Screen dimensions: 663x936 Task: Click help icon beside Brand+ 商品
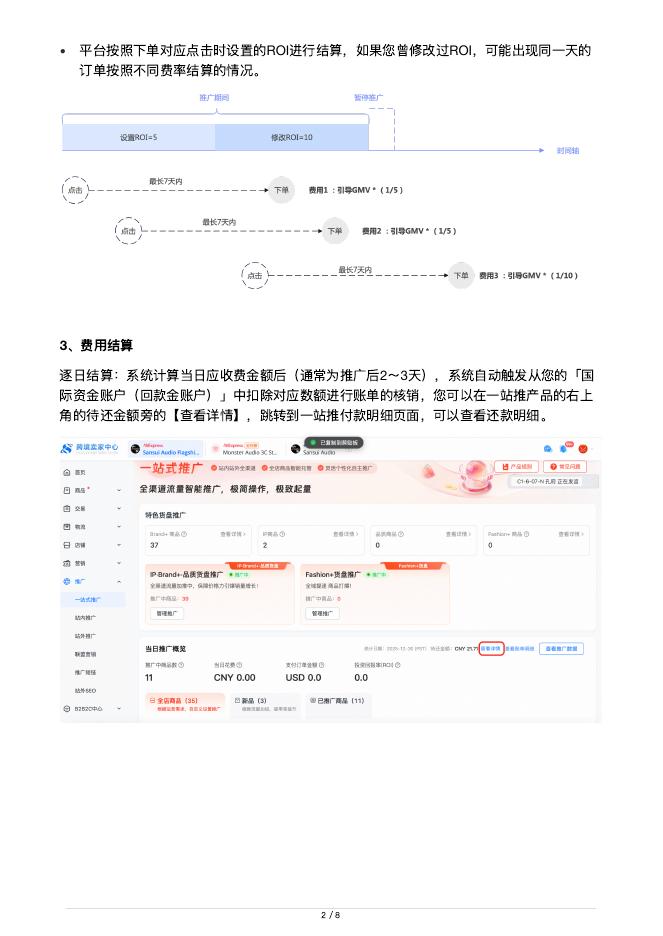pyautogui.click(x=184, y=534)
